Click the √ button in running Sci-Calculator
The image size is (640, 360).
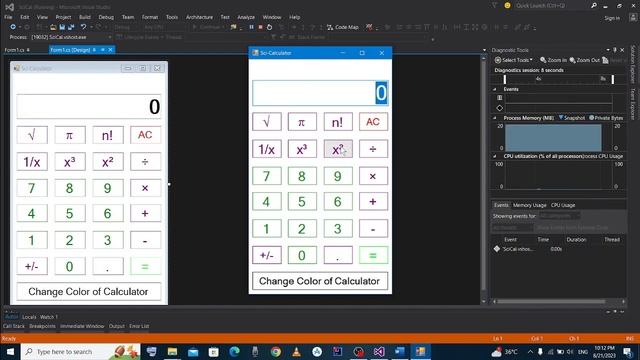pyautogui.click(x=267, y=122)
